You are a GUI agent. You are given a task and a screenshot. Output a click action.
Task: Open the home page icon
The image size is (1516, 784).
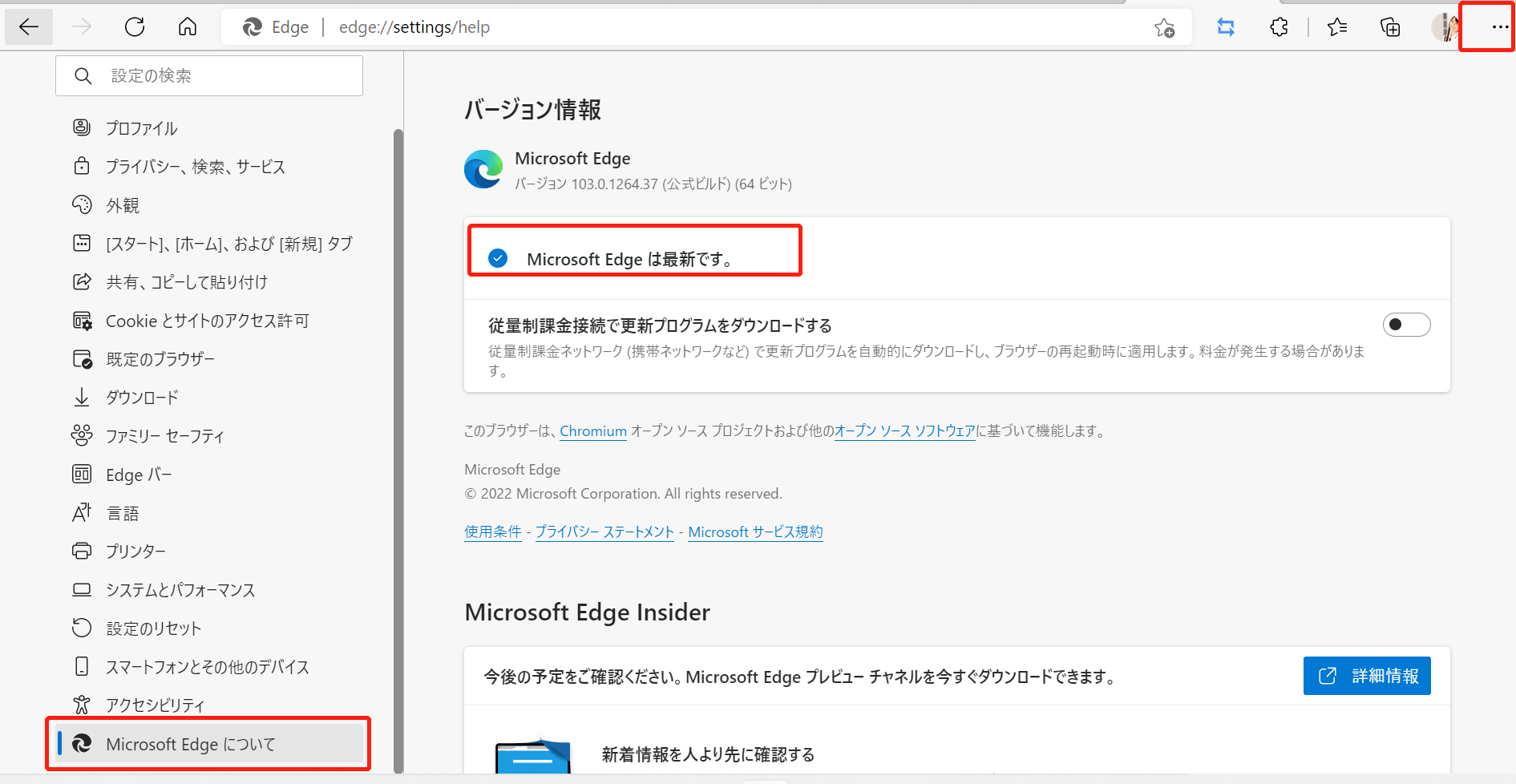point(188,27)
